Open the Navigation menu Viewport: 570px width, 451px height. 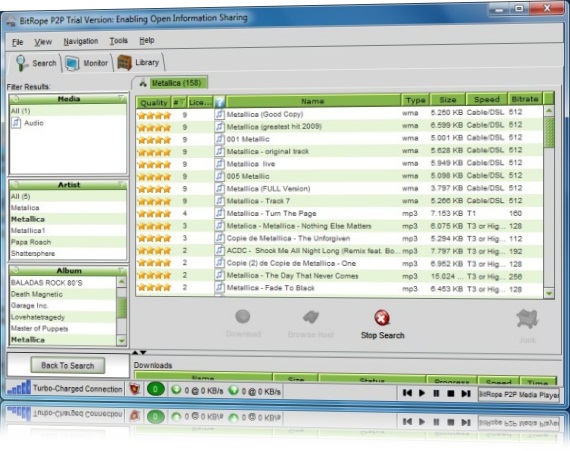(81, 41)
